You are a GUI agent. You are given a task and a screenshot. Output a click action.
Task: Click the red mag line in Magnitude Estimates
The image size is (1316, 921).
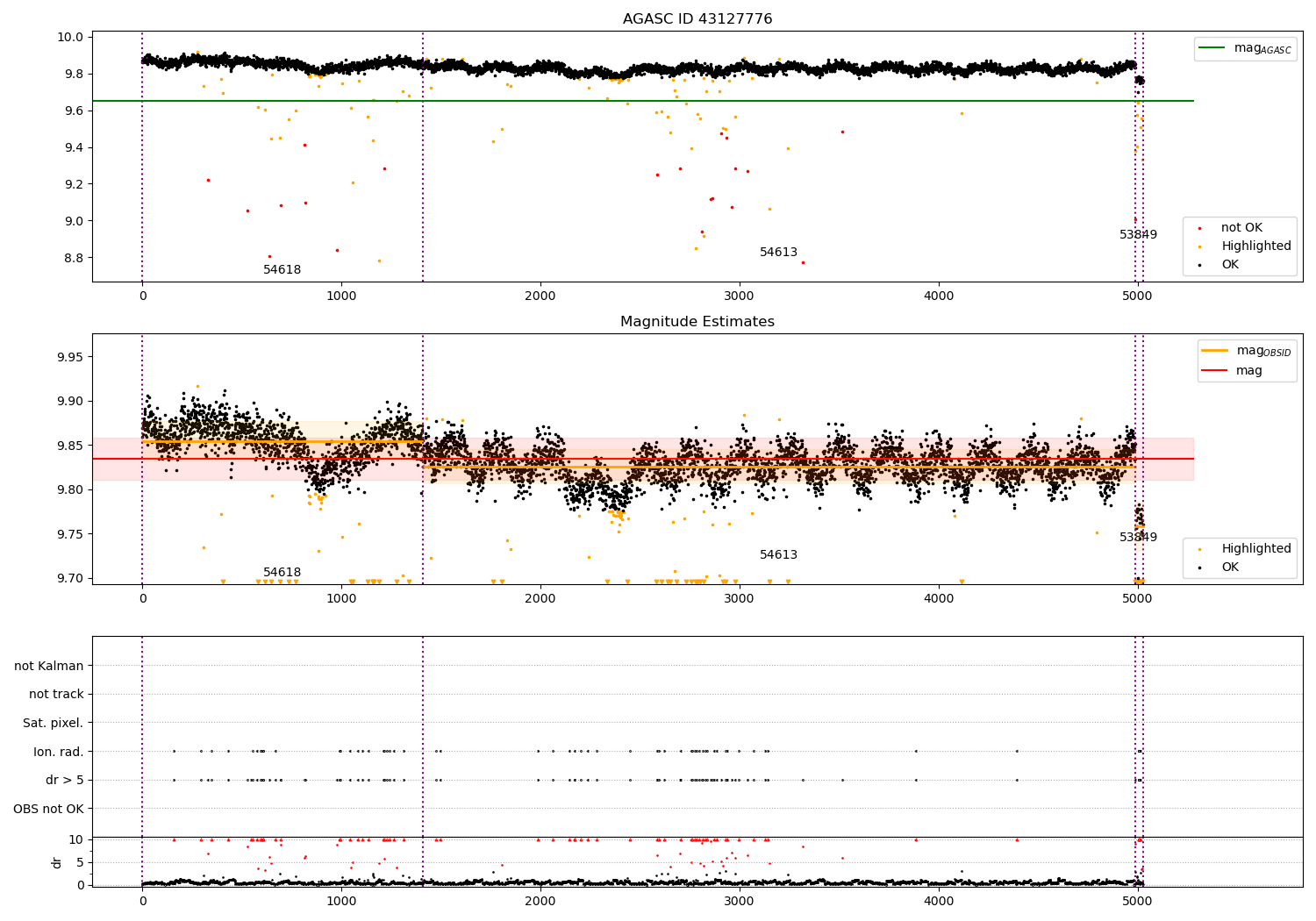point(643,459)
